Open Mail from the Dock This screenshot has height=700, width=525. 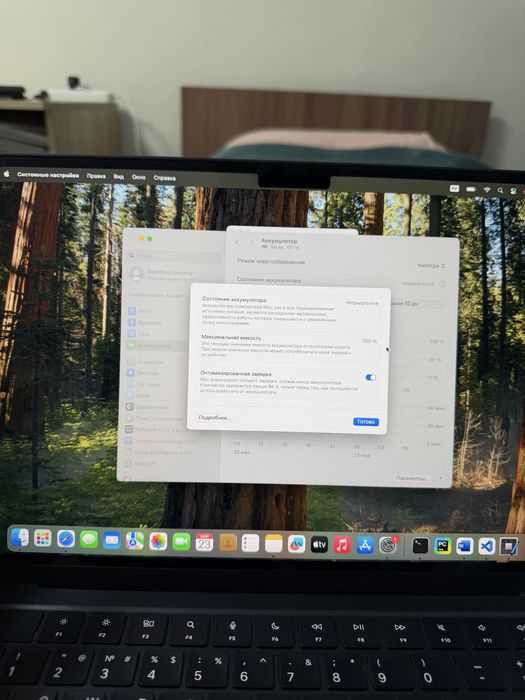[112, 541]
